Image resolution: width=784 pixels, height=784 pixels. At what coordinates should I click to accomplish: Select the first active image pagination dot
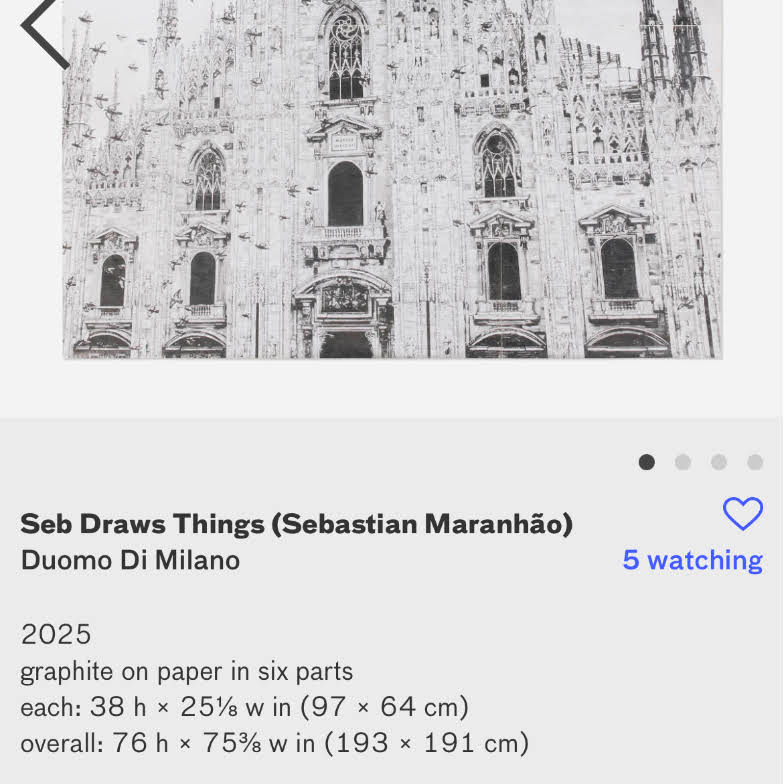tap(647, 462)
